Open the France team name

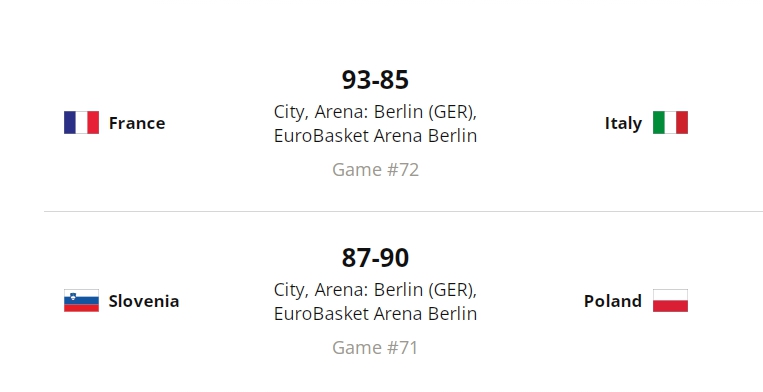pos(137,123)
